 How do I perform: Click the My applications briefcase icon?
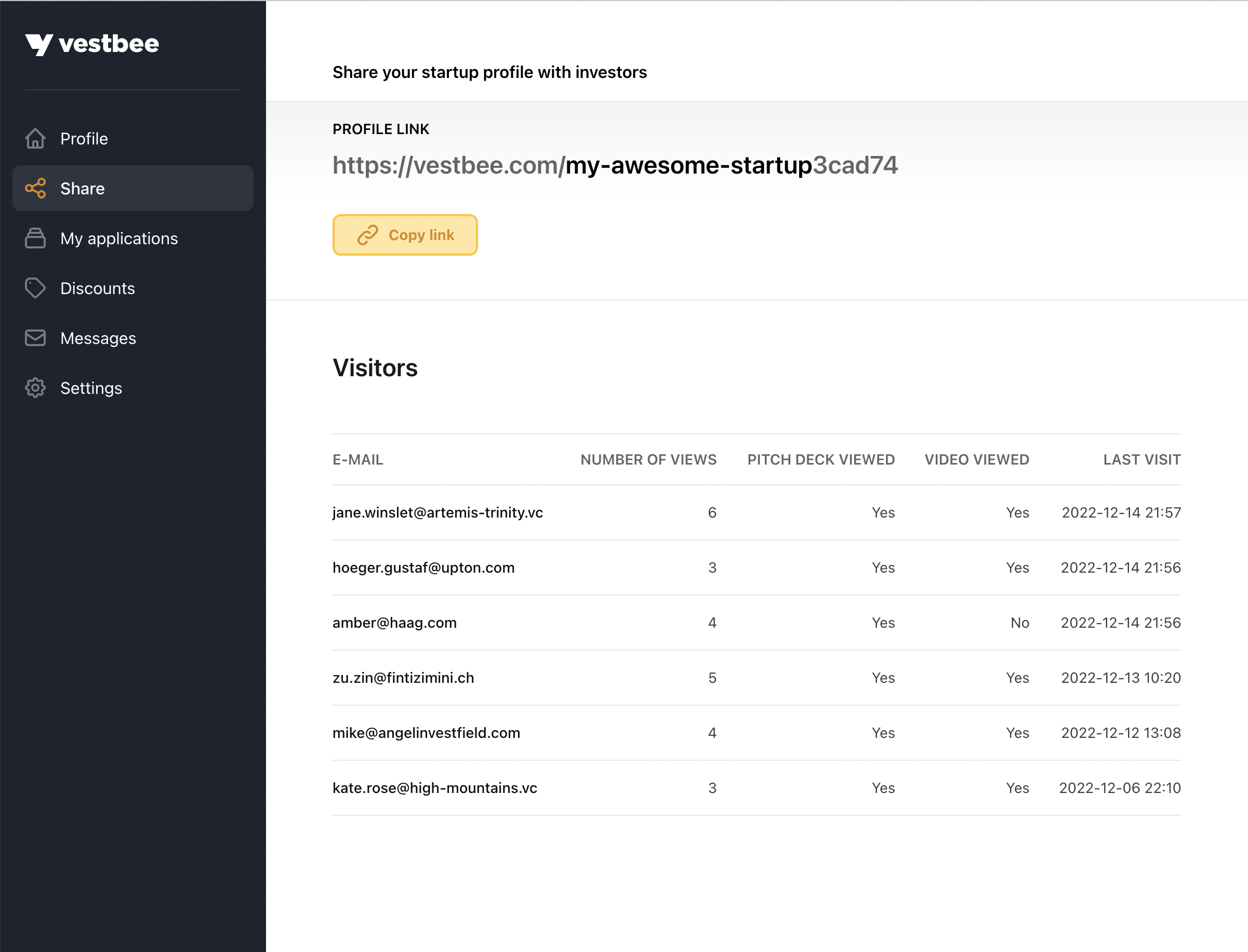[x=35, y=238]
